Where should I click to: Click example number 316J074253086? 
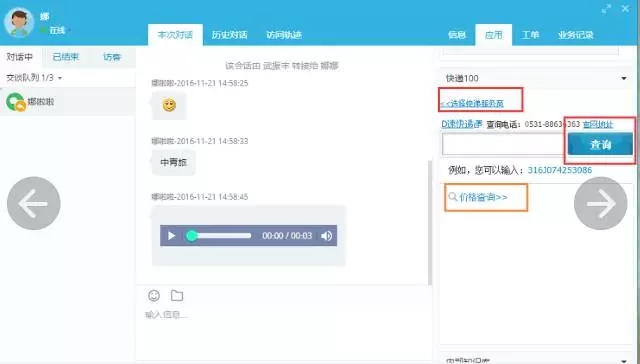click(560, 170)
